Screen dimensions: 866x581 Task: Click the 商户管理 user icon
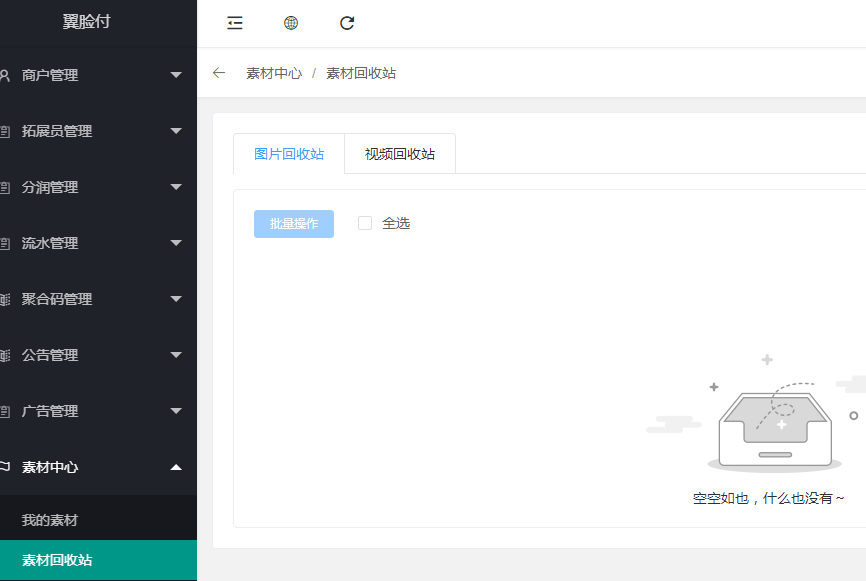pos(5,75)
